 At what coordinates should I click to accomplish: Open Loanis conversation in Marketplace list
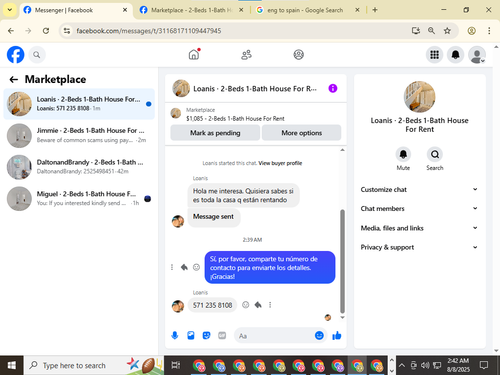(79, 104)
